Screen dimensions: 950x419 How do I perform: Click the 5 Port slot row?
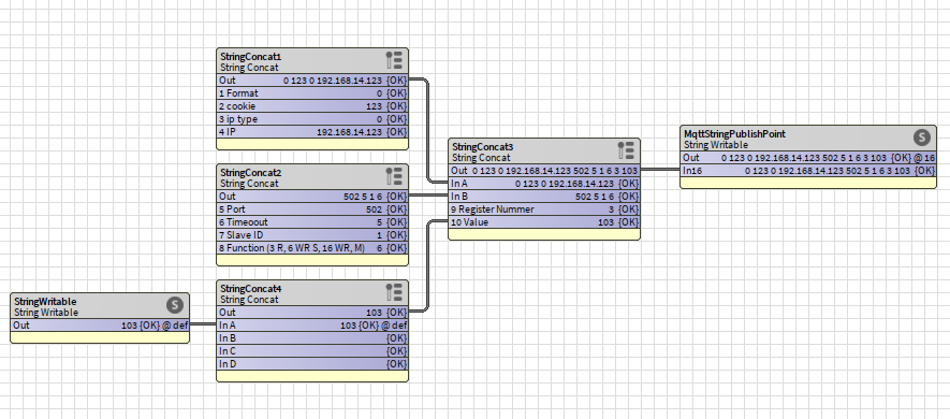pos(313,210)
